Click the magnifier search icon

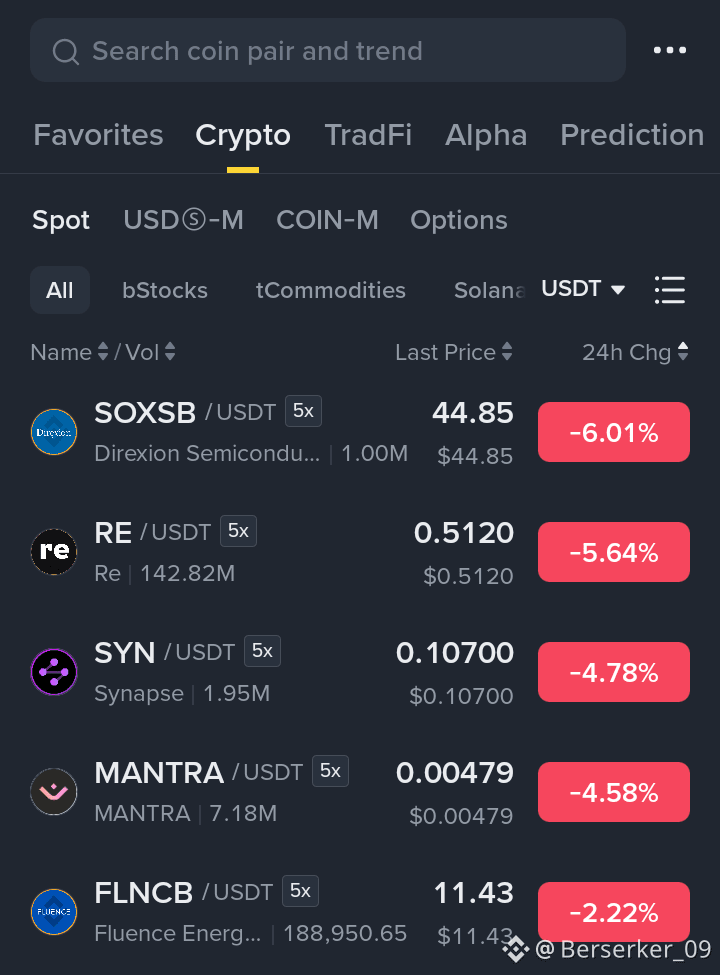tap(66, 52)
